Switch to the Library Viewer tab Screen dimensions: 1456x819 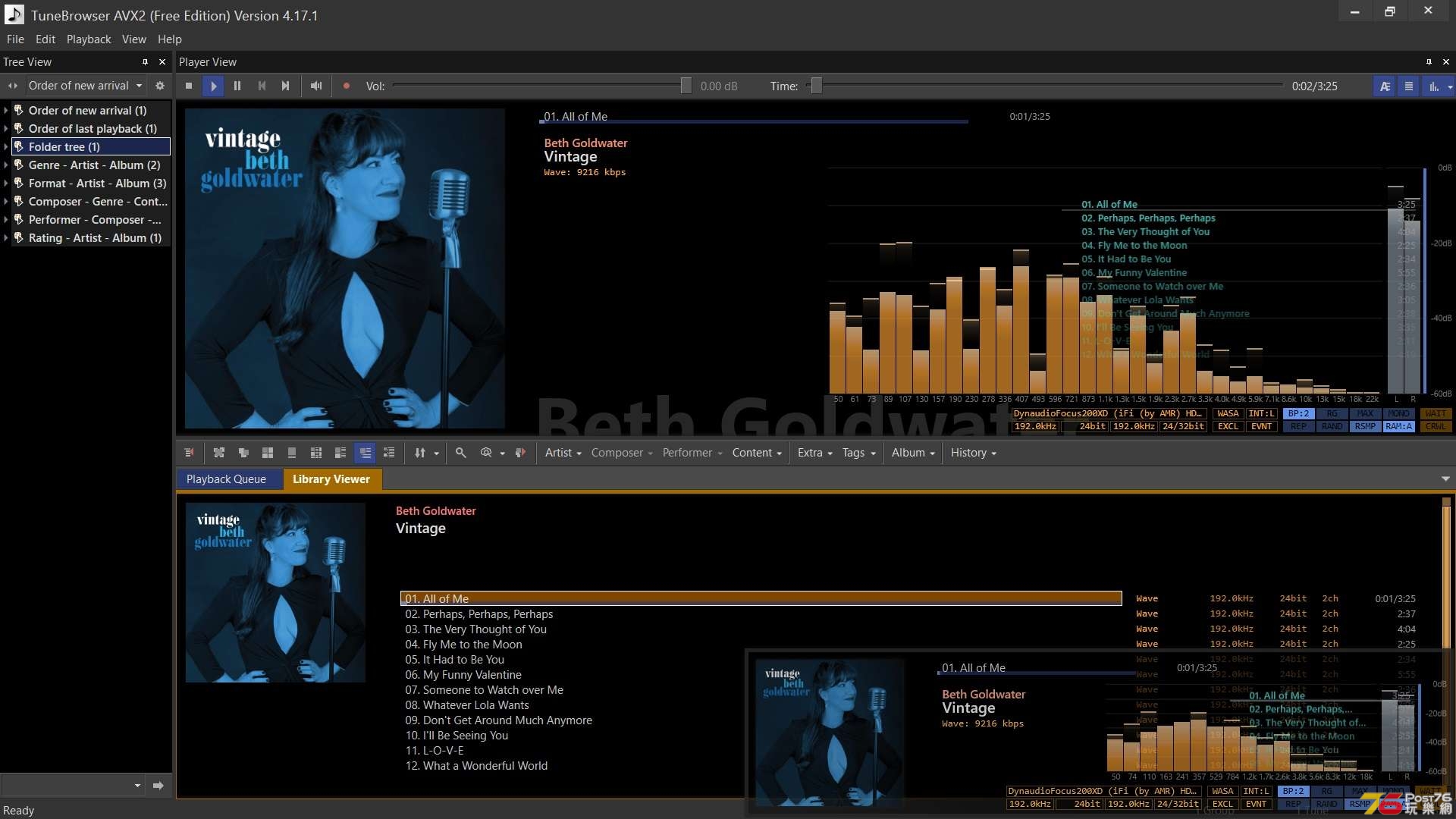click(331, 479)
